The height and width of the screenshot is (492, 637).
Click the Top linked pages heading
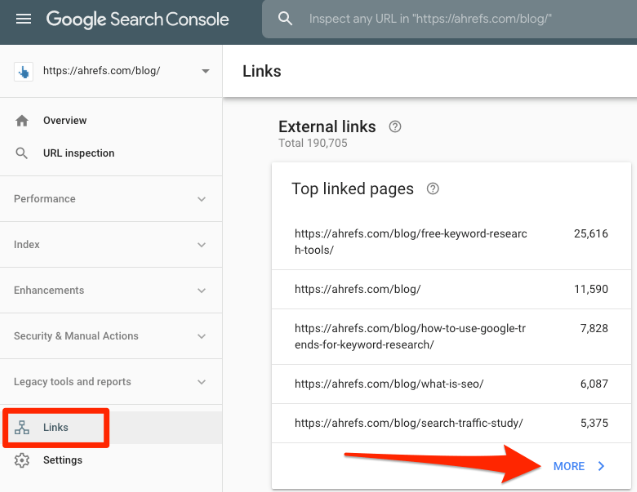pyautogui.click(x=353, y=189)
